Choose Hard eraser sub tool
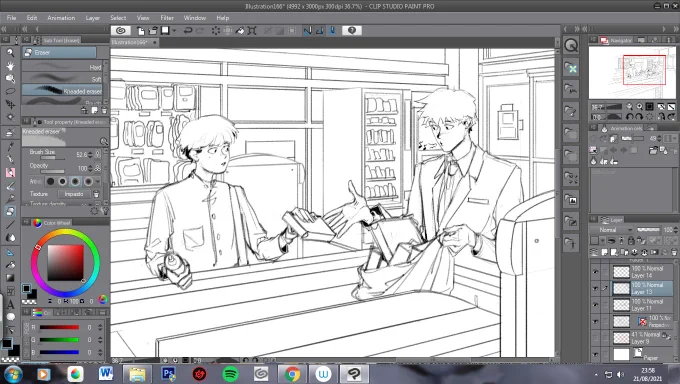680x384 pixels. click(62, 67)
